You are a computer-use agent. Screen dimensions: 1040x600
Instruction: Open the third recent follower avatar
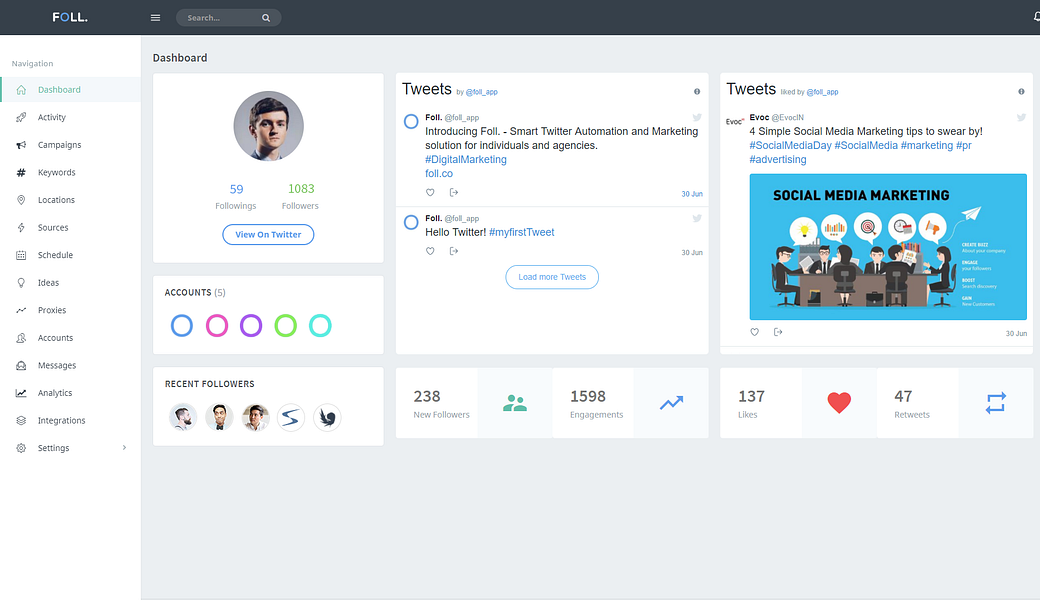tap(255, 417)
